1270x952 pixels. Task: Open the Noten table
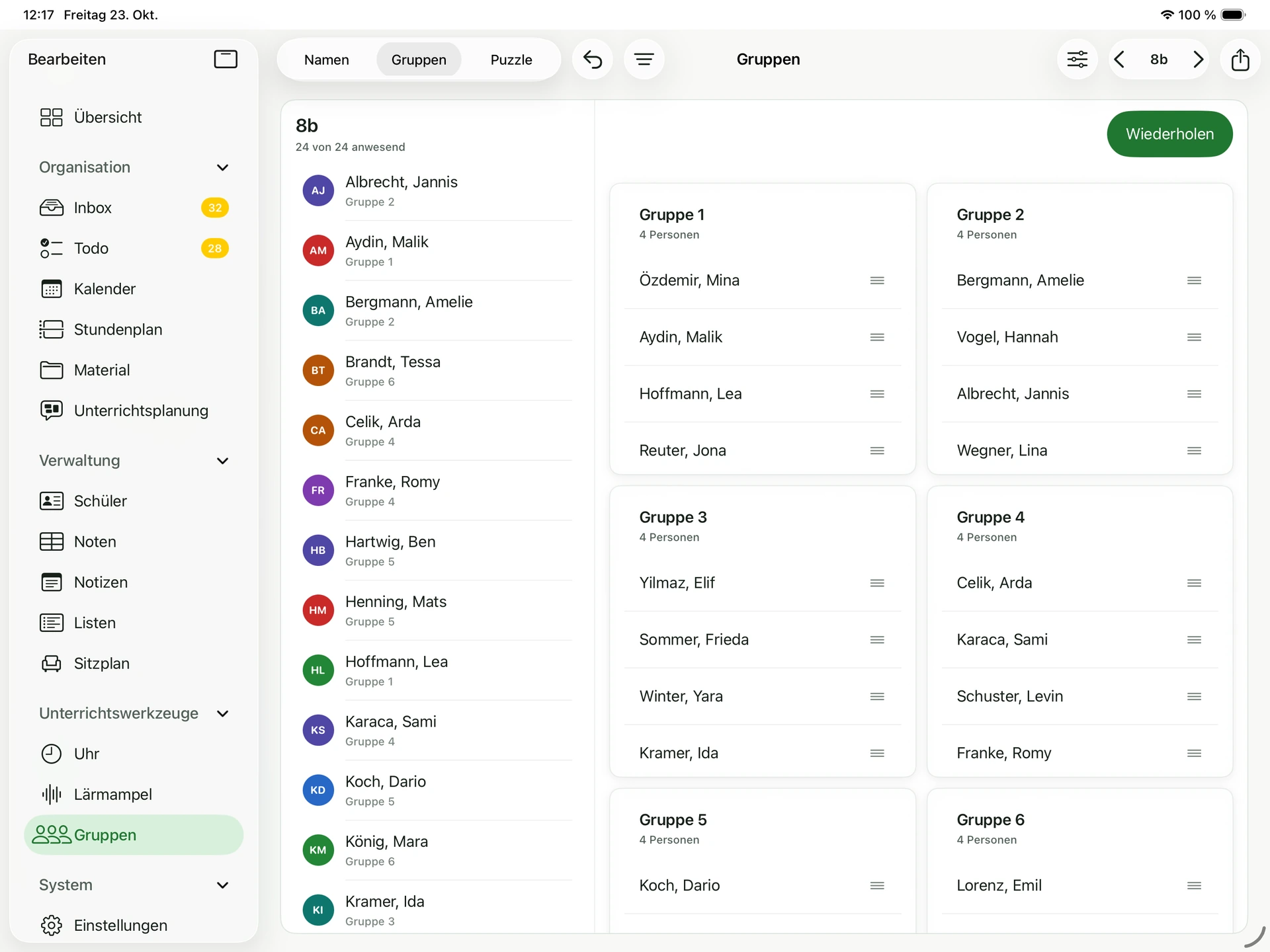(x=134, y=541)
